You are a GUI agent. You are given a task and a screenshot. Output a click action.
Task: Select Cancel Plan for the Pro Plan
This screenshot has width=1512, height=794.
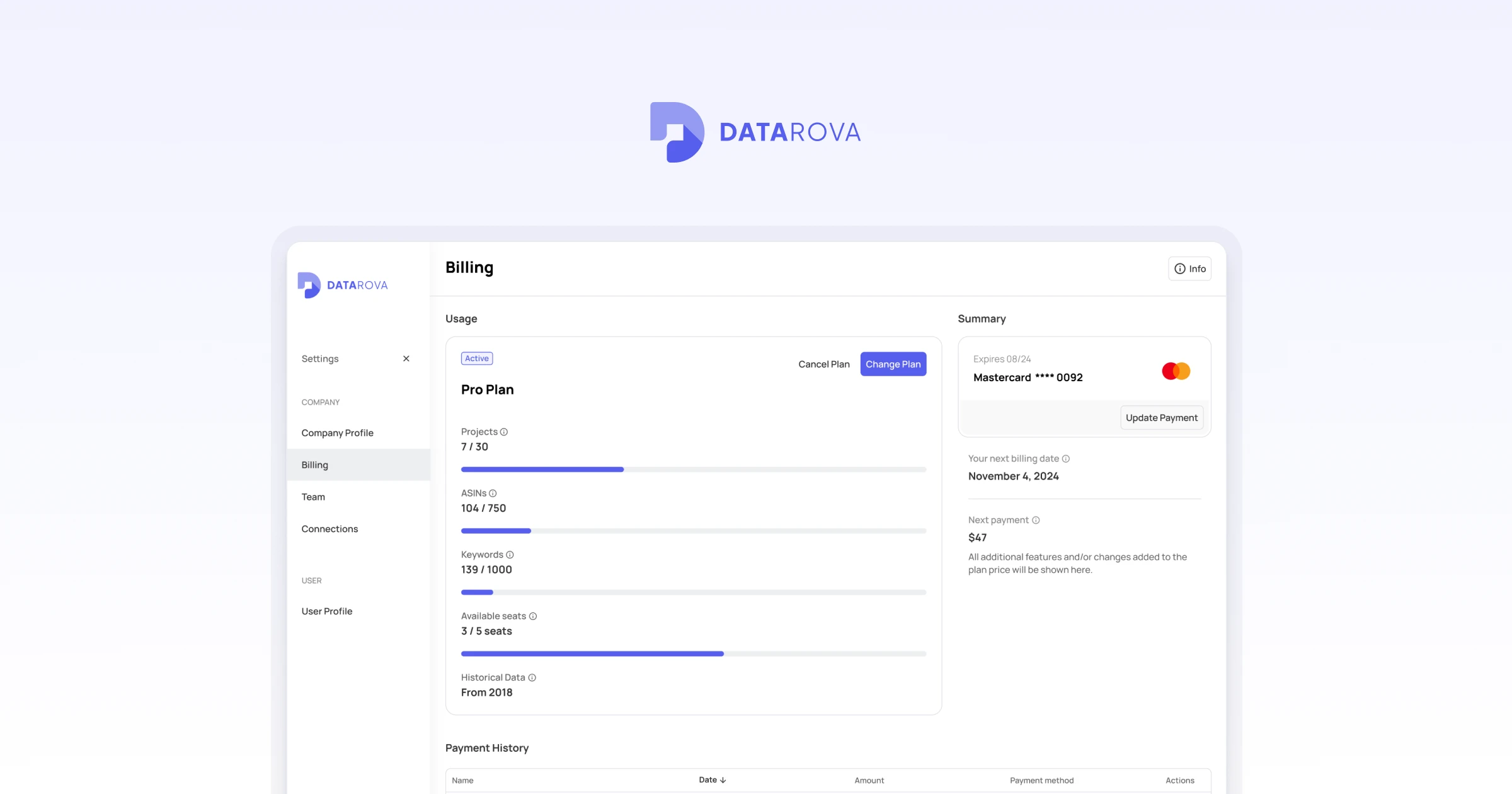point(823,364)
